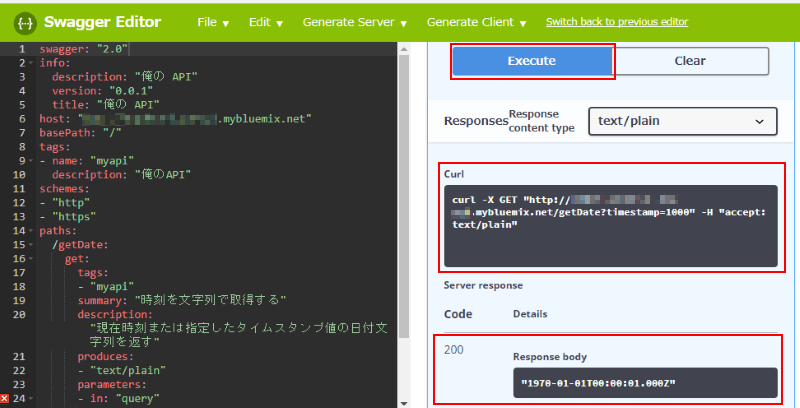Screen dimensions: 800x408
Task: Click the error marker on line 24
Action: pyautogui.click(x=5, y=398)
